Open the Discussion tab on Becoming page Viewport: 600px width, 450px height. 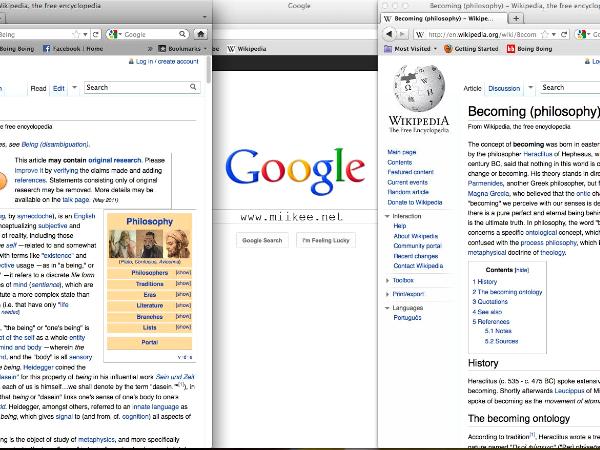click(504, 88)
